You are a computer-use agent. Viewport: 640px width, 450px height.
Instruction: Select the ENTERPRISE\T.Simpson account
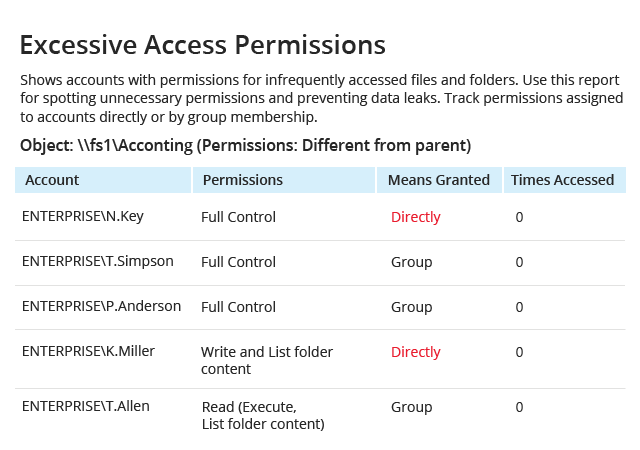(x=98, y=261)
